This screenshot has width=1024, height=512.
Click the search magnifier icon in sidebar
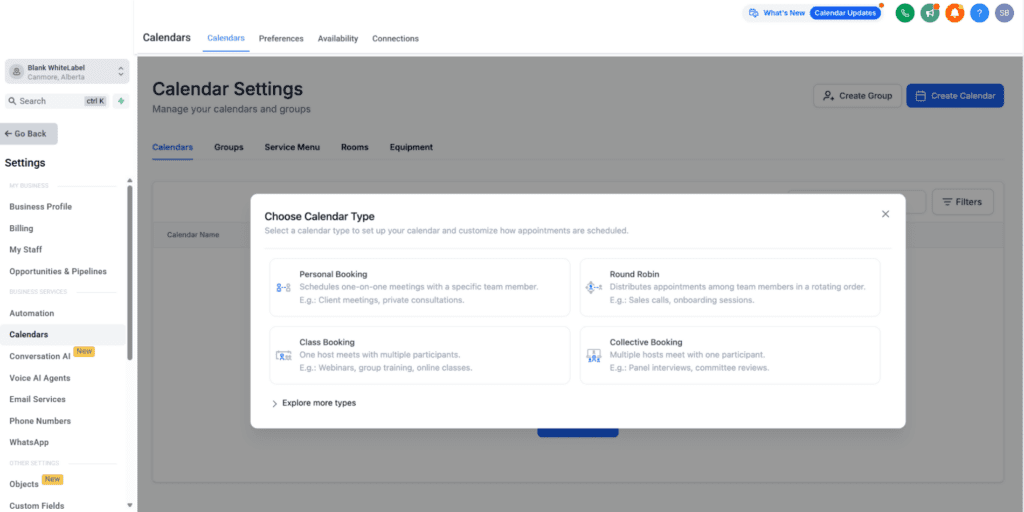coord(12,101)
